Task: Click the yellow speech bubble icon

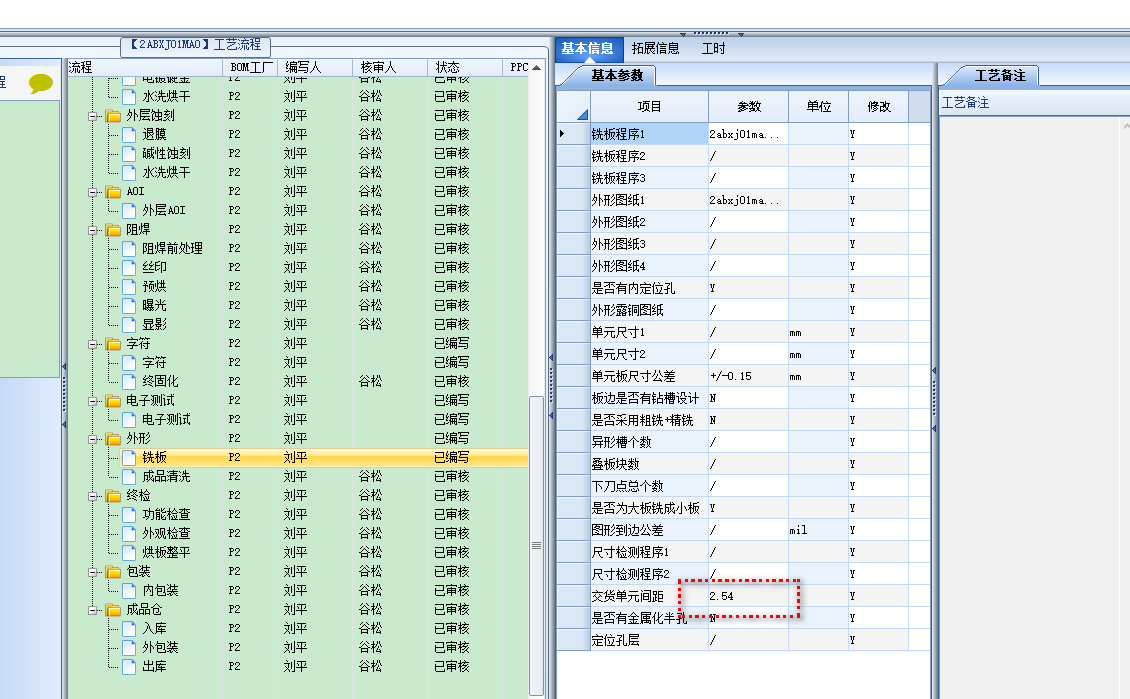Action: click(x=40, y=84)
